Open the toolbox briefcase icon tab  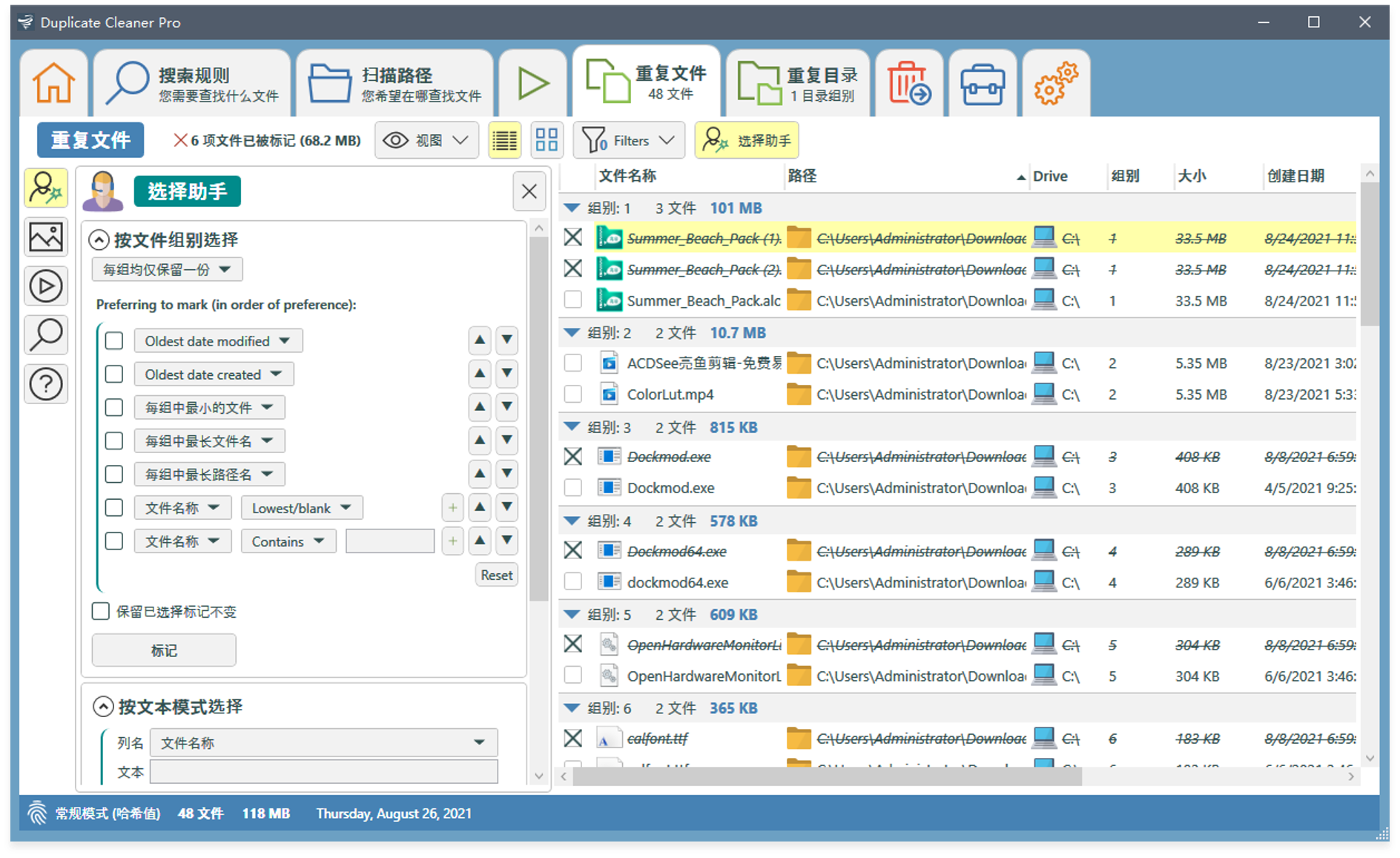pyautogui.click(x=983, y=83)
